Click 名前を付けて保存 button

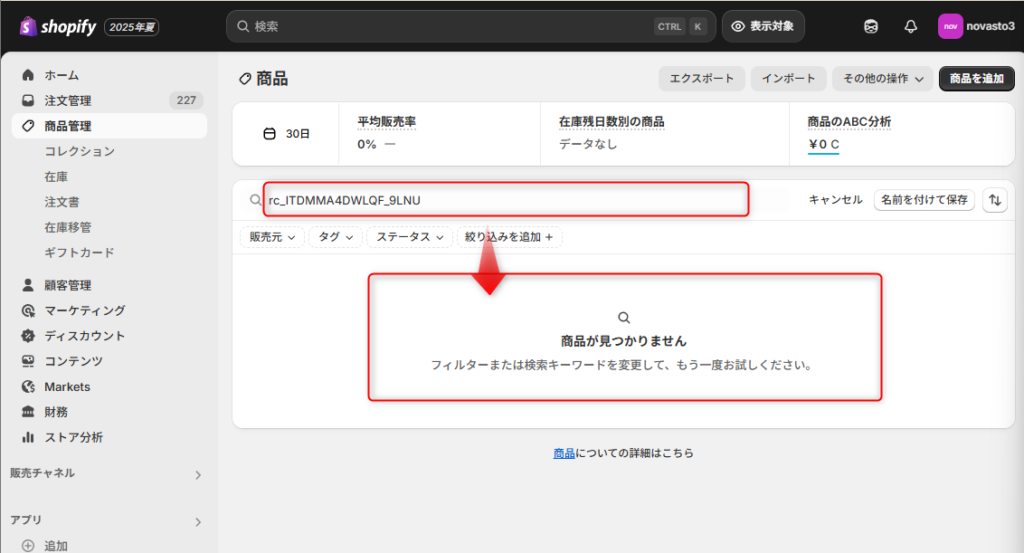pyautogui.click(x=924, y=200)
